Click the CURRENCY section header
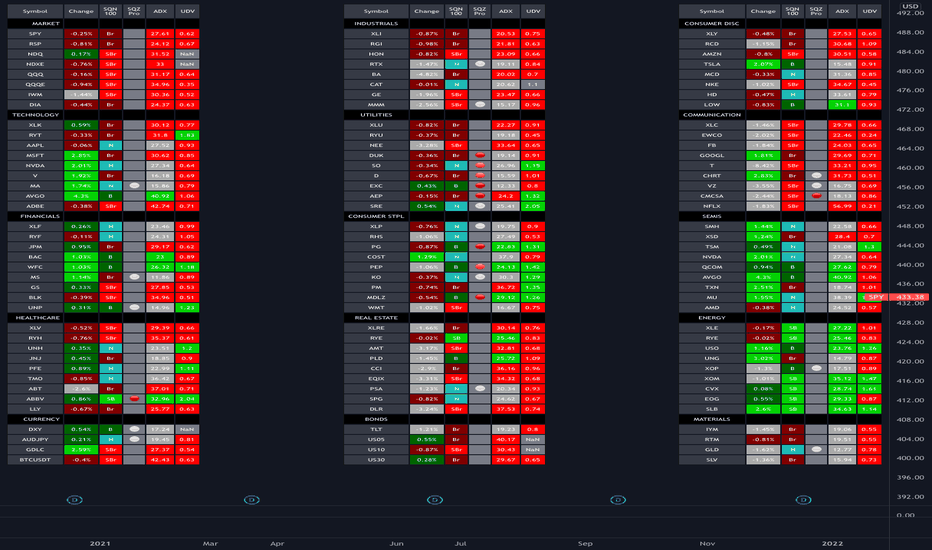This screenshot has height=550, width=932. click(41, 419)
